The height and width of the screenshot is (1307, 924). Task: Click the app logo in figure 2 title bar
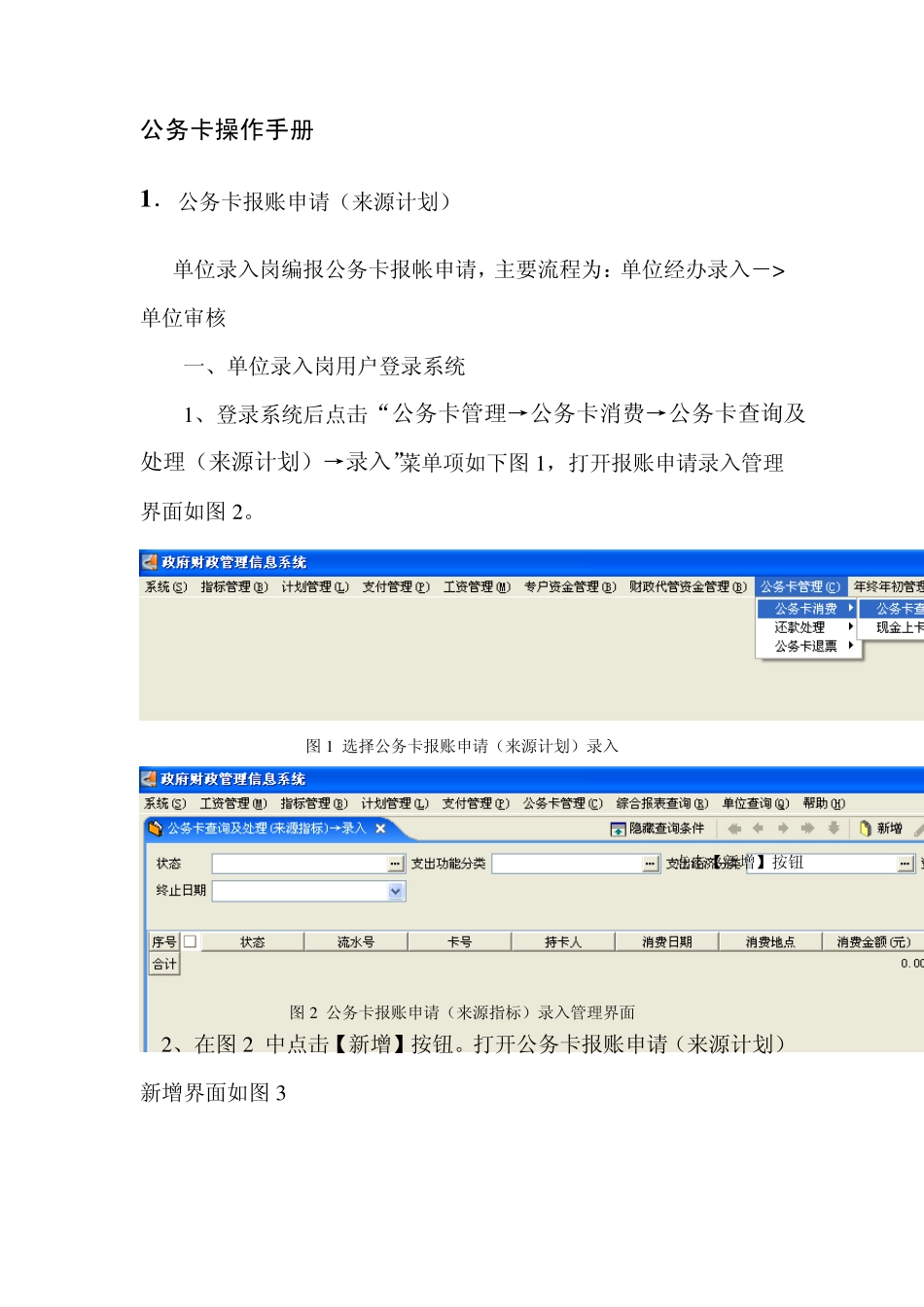150,779
